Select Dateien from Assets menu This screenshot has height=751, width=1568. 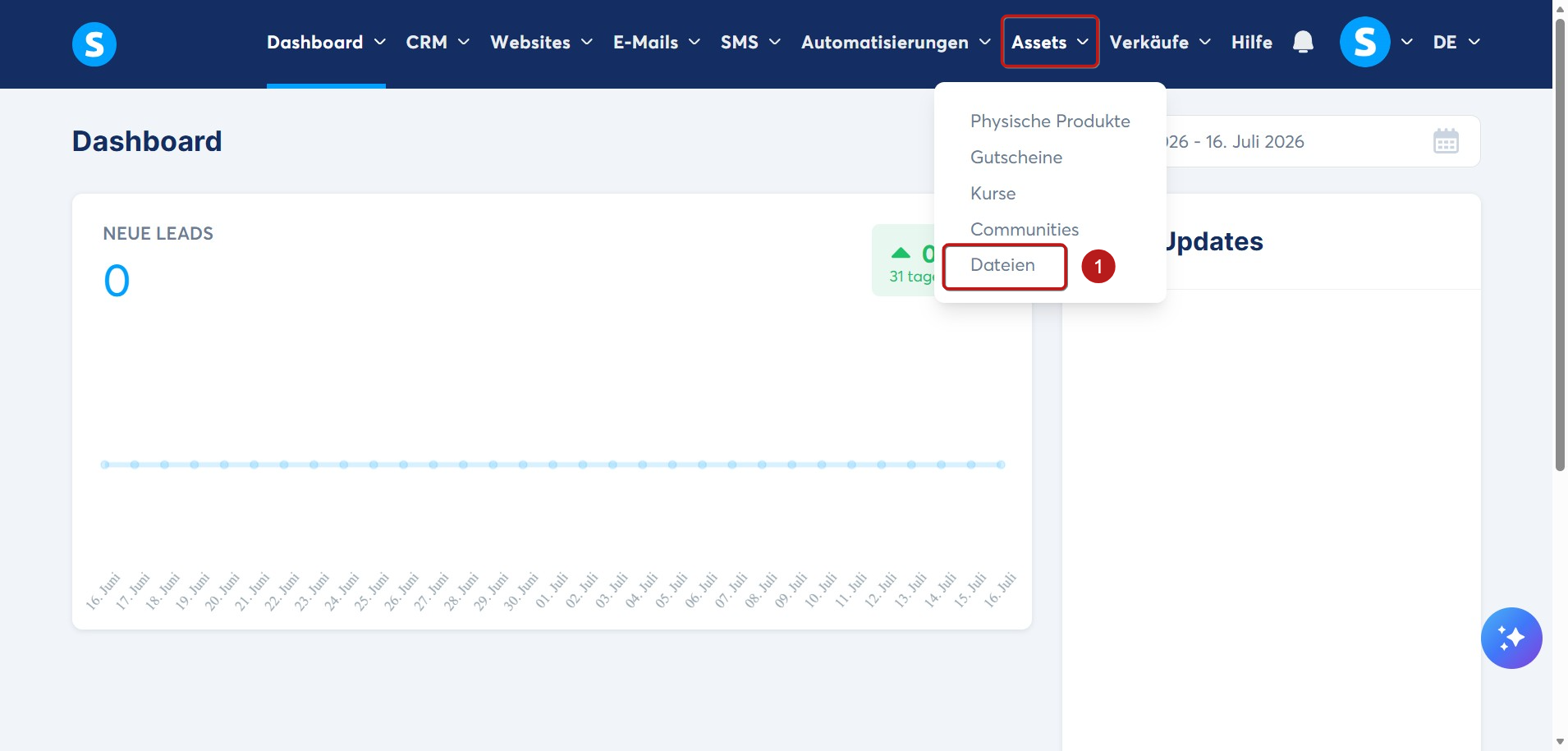tap(1002, 265)
